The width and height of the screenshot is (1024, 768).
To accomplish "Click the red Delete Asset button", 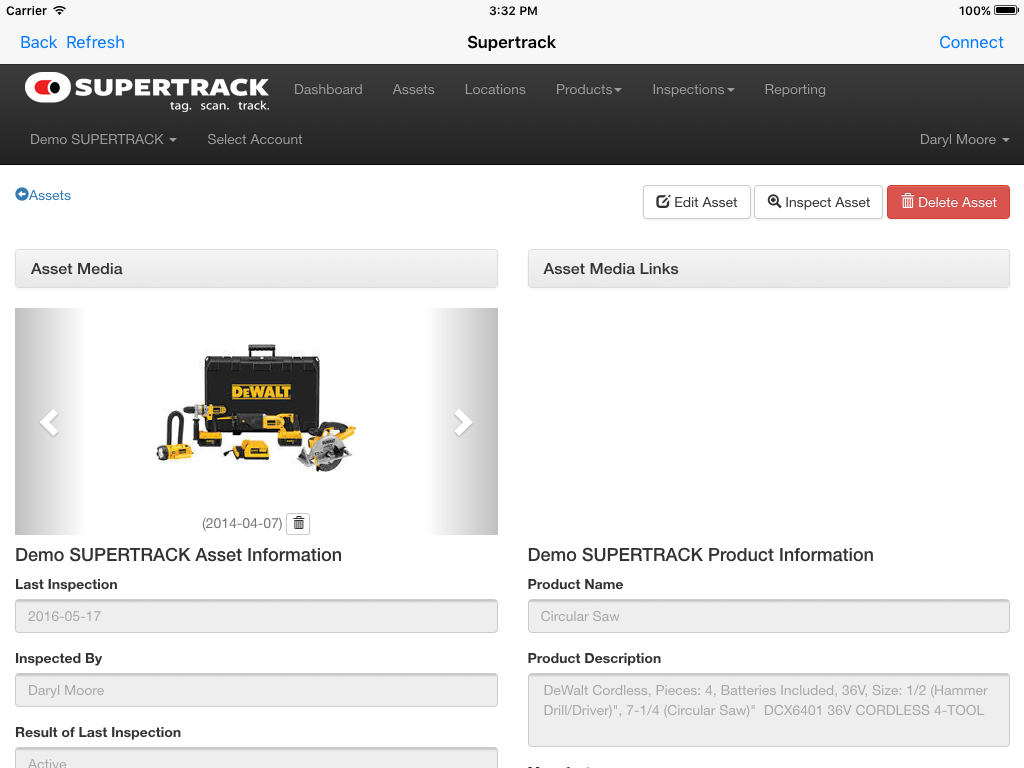I will pyautogui.click(x=948, y=202).
